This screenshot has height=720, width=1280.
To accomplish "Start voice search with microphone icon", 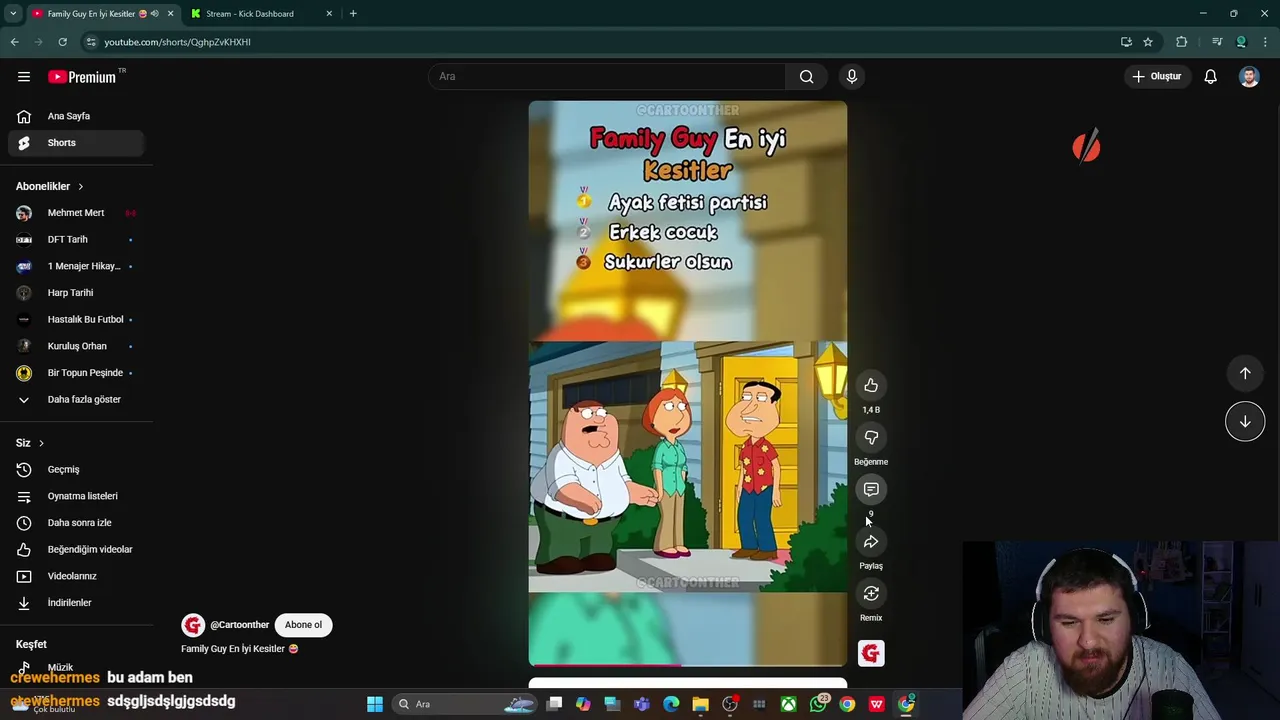I will [852, 77].
